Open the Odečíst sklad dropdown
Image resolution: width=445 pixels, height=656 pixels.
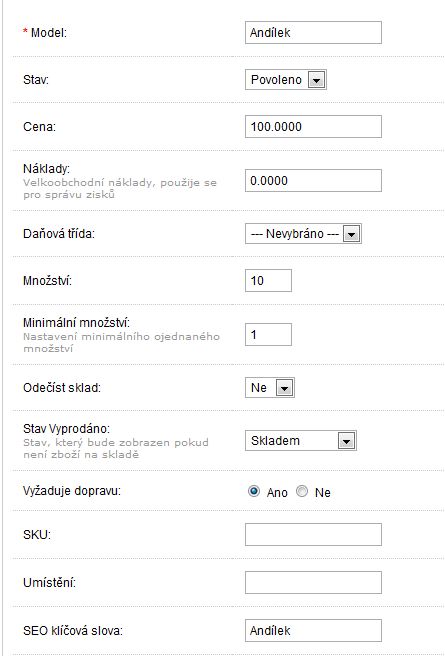tap(270, 387)
